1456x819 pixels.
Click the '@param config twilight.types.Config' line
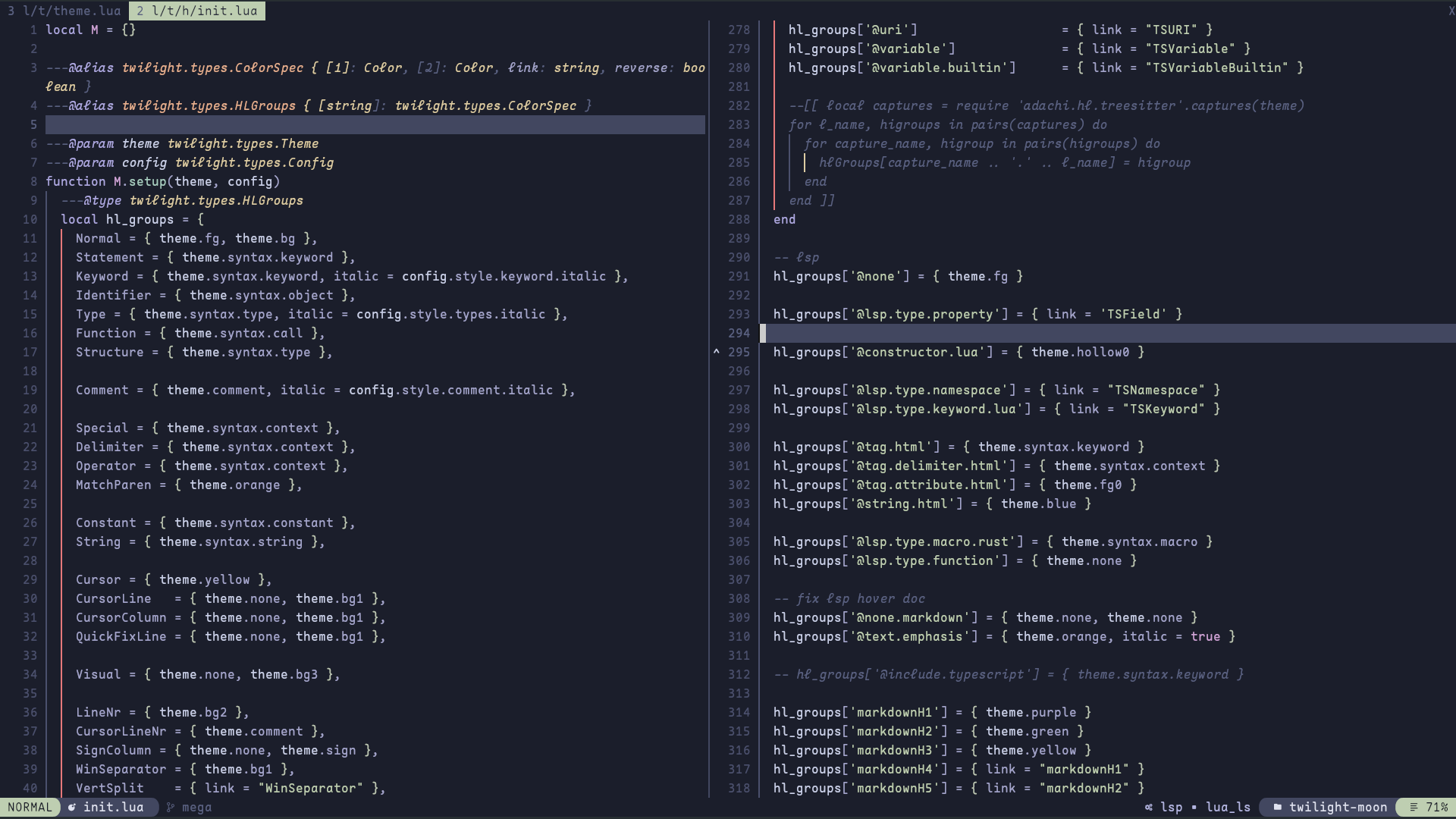point(190,162)
